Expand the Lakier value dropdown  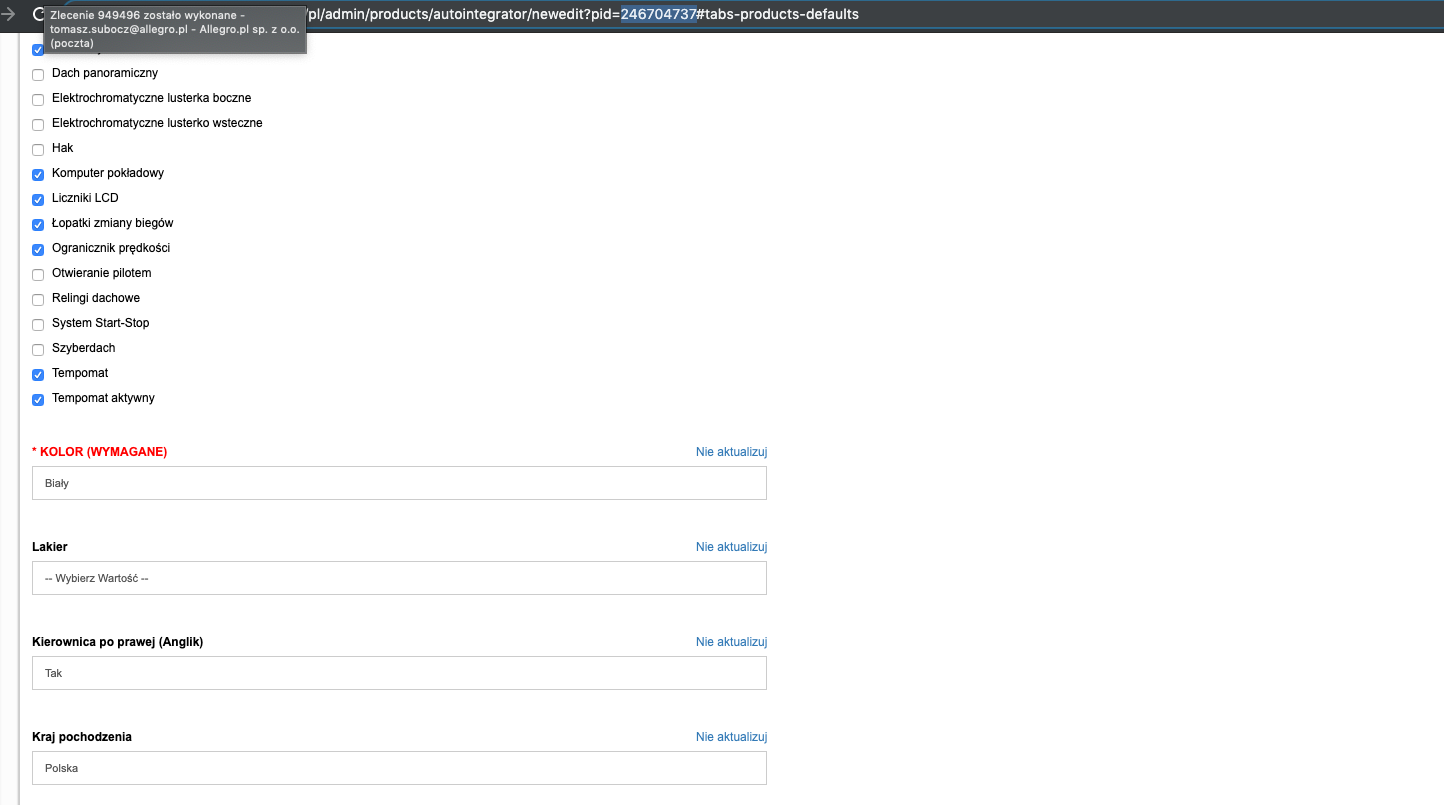tap(399, 578)
